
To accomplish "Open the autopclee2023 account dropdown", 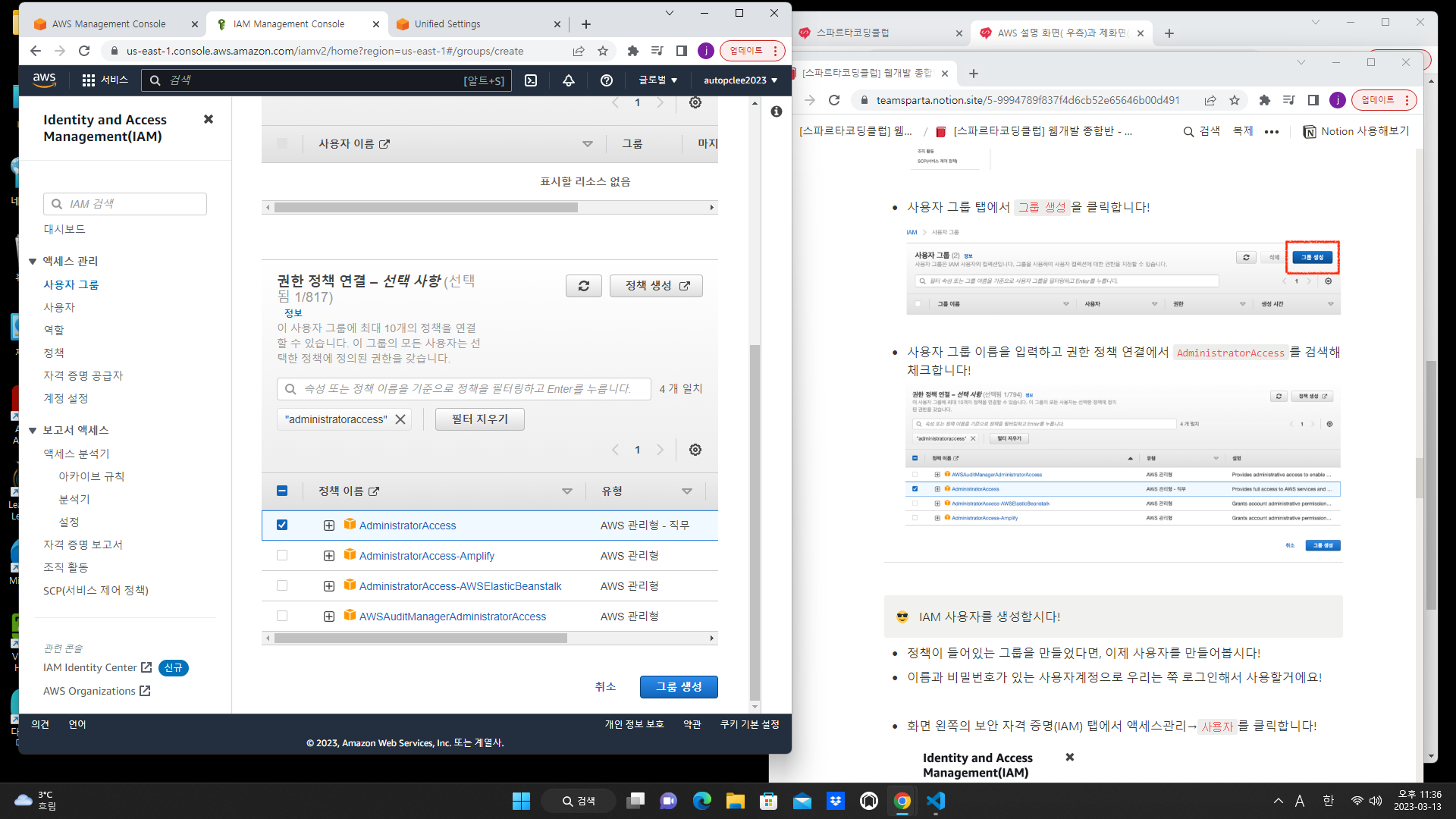I will [740, 80].
